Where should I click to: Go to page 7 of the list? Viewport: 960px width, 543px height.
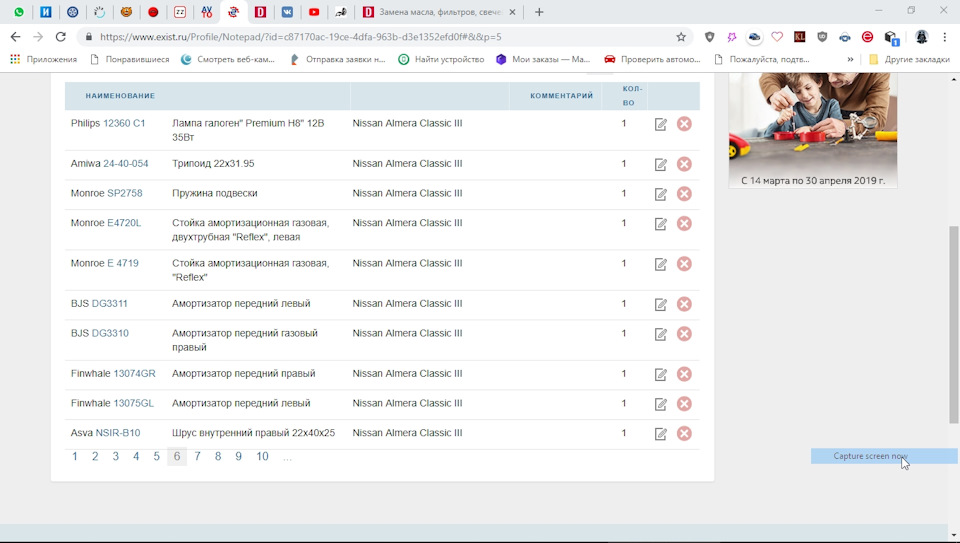197,456
